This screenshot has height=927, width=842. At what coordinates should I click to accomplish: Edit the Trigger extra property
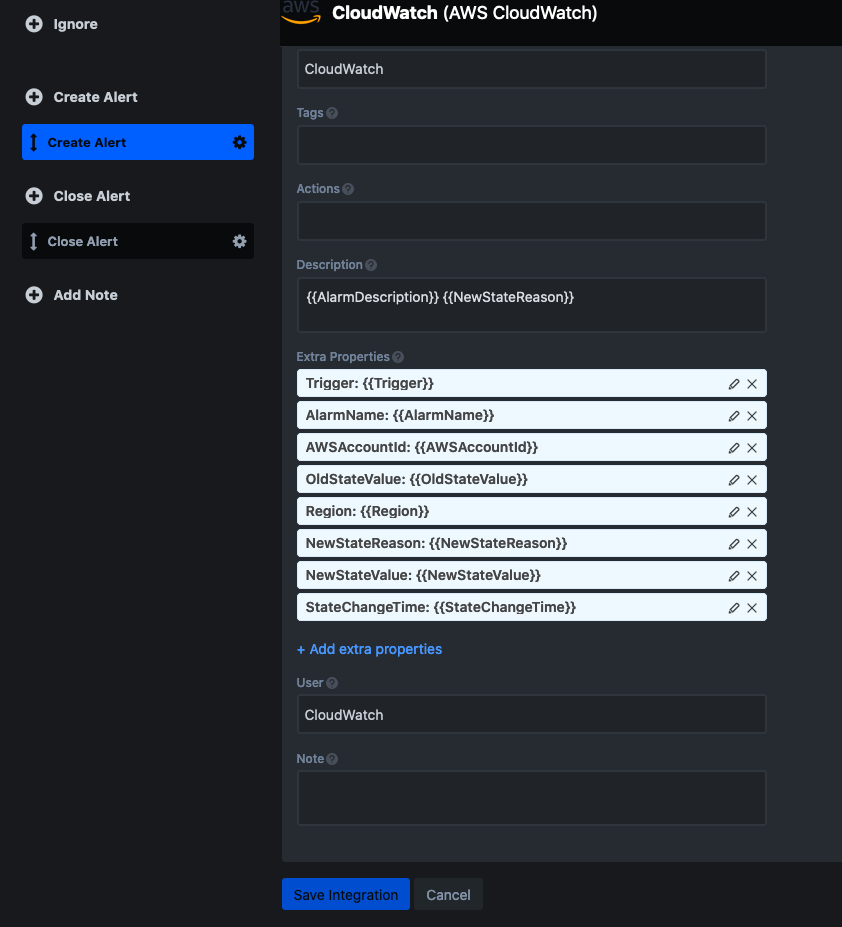click(x=734, y=384)
